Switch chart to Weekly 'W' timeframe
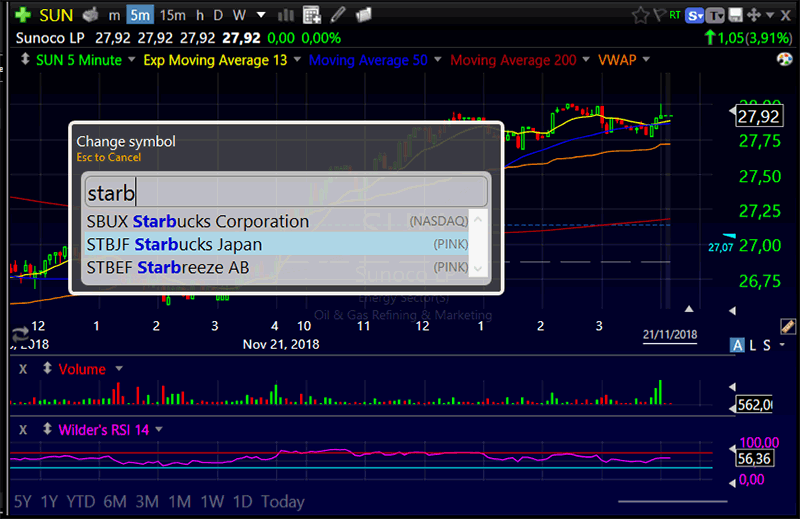The image size is (800, 519). pyautogui.click(x=239, y=15)
